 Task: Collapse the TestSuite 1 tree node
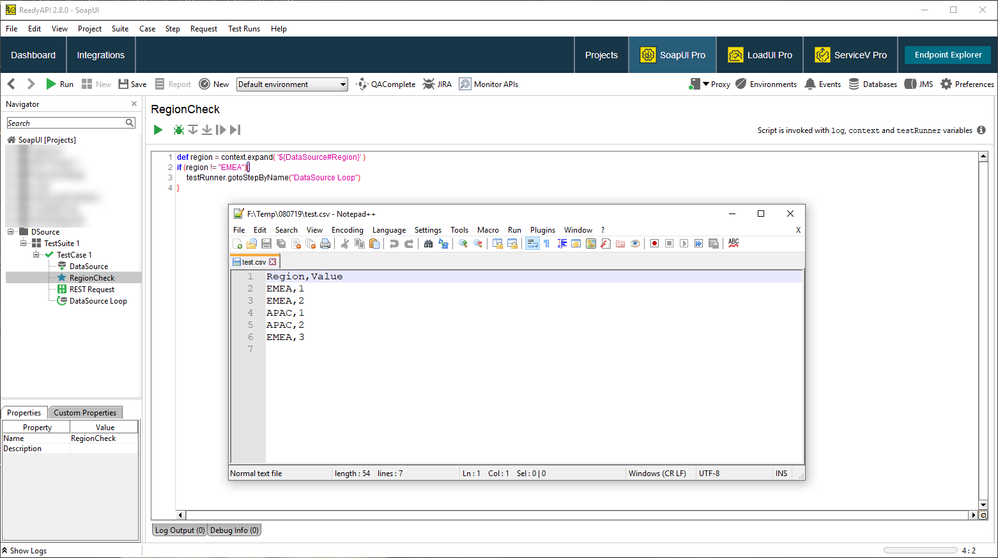click(25, 243)
